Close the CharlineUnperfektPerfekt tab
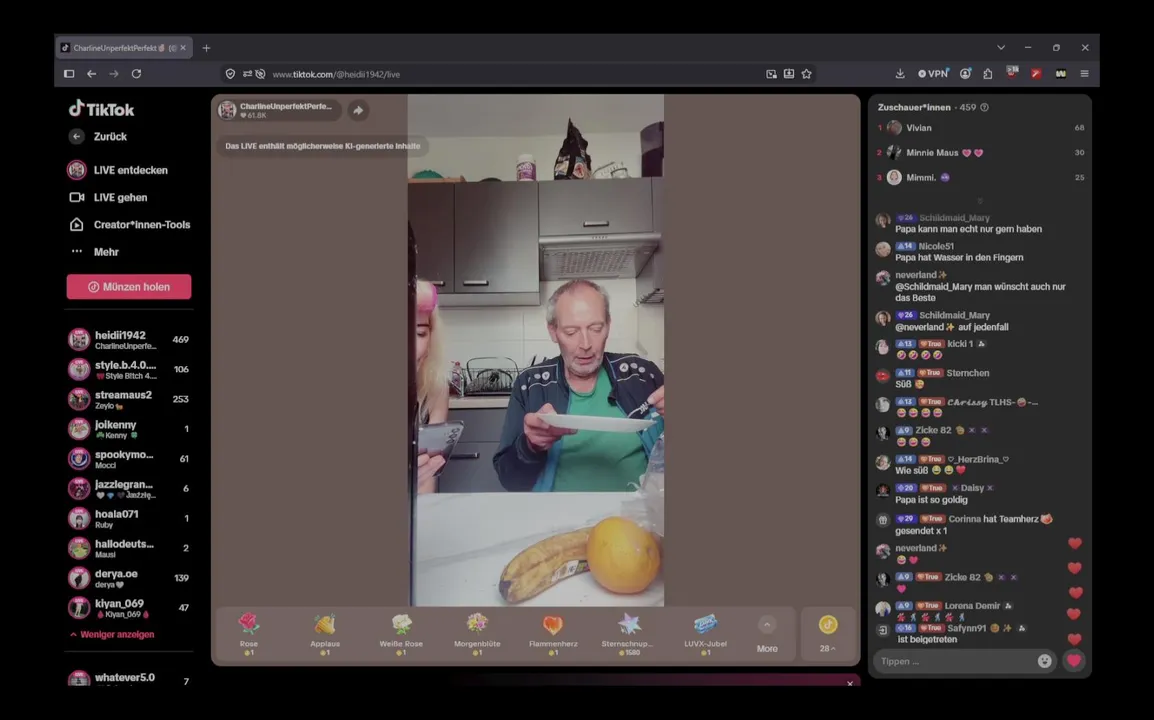Screen dimensions: 1154x720 183,48
